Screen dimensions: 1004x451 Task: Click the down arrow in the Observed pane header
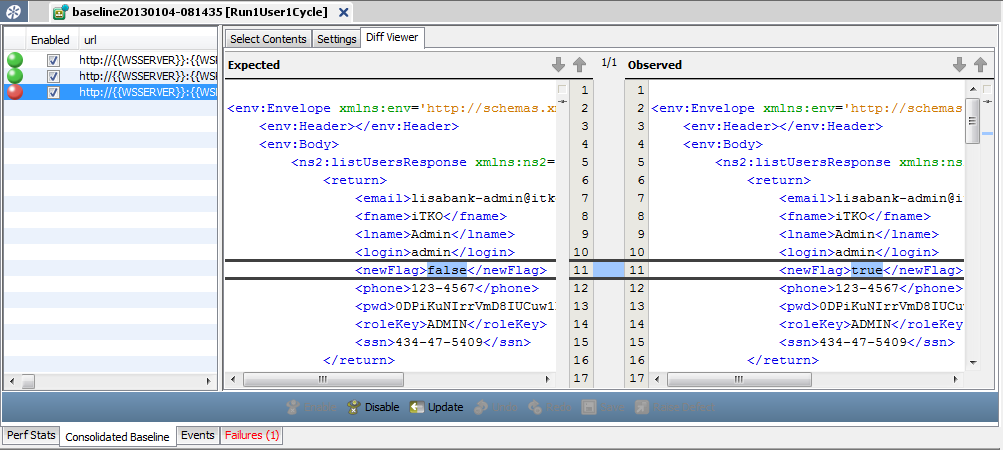coord(959,65)
